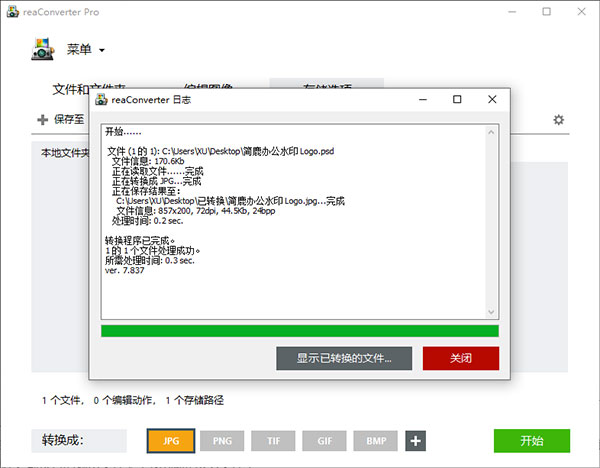Click the log line '正在转换成 JPG...完成'

[x=157, y=181]
